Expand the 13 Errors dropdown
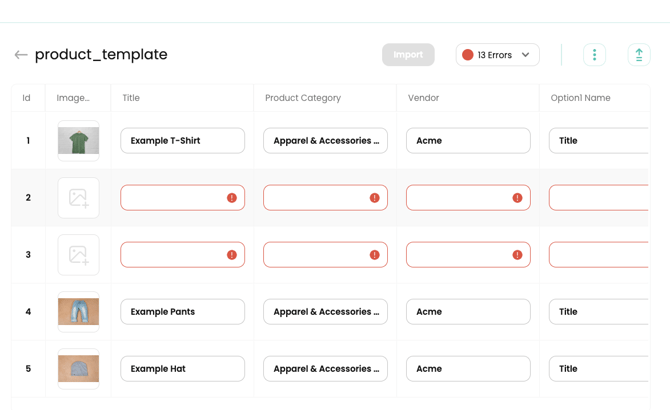The height and width of the screenshot is (410, 670). [498, 55]
